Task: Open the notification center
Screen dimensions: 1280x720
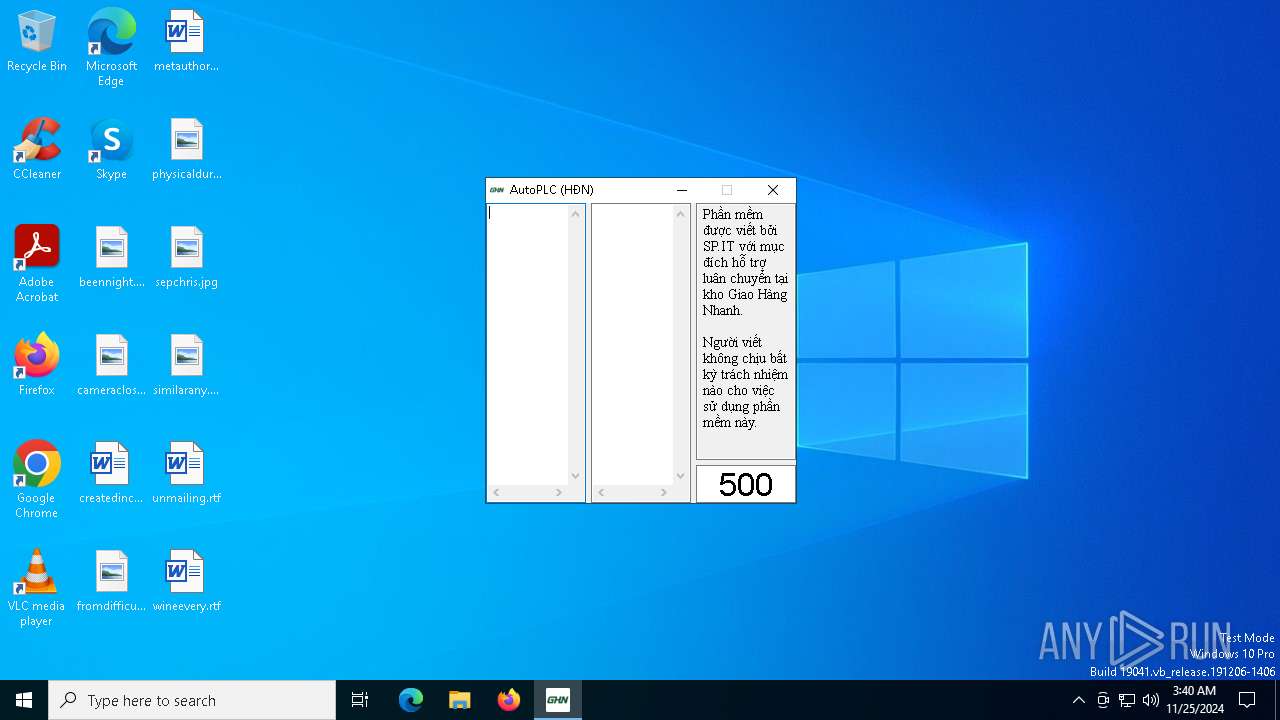Action: coord(1247,700)
